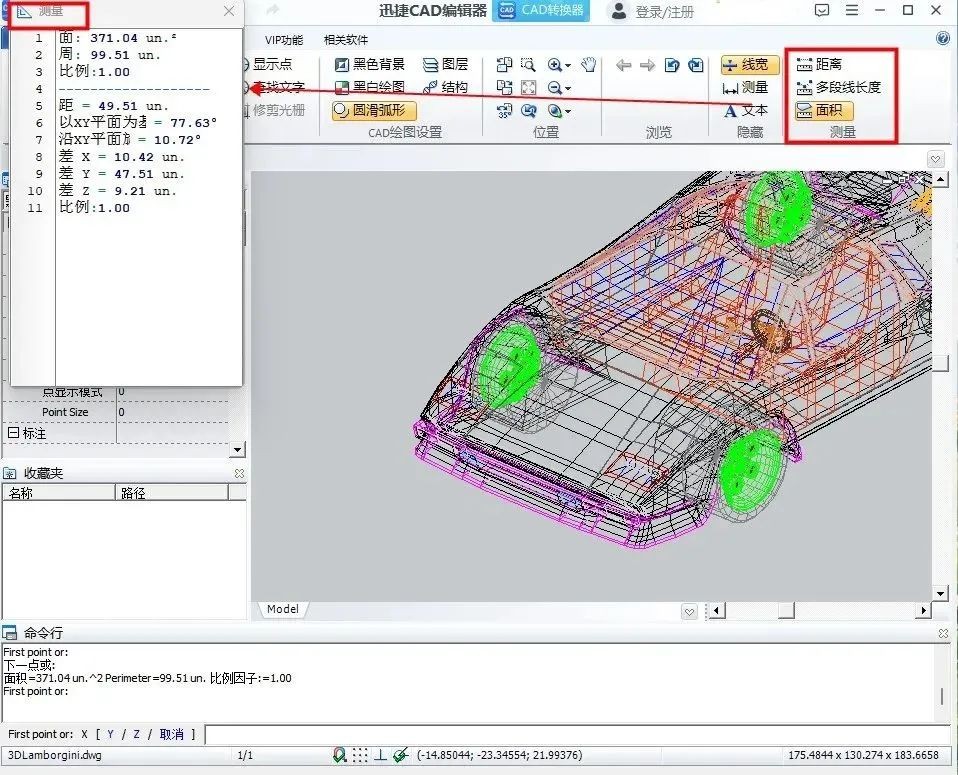Click the previous view left arrow

click(x=624, y=66)
